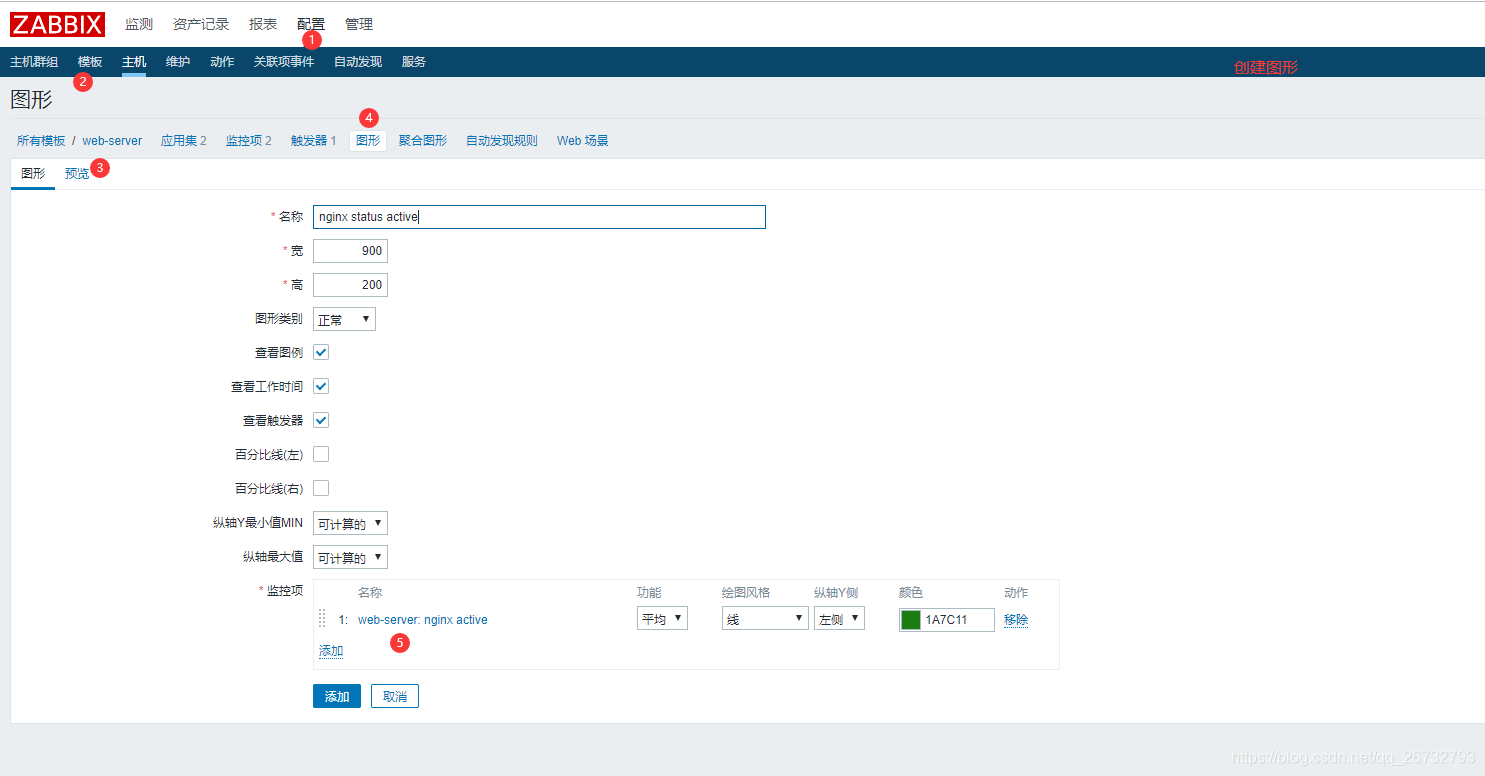Focus the 宽 width field
This screenshot has width=1485, height=776.
tap(350, 251)
